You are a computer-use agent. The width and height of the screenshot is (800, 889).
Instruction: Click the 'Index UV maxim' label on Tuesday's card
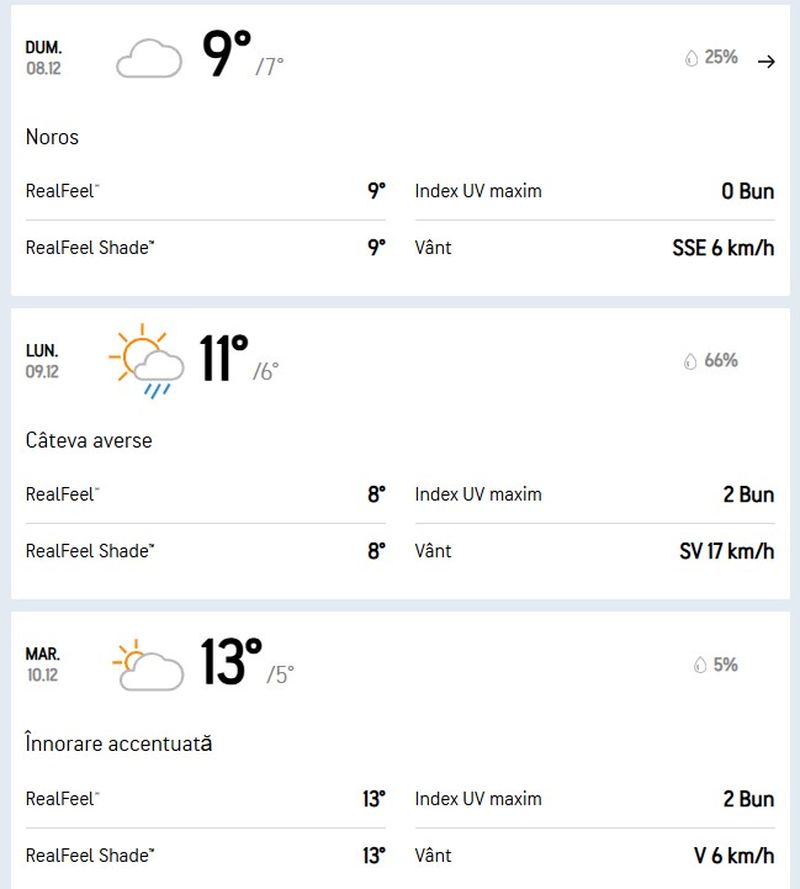pyautogui.click(x=479, y=799)
